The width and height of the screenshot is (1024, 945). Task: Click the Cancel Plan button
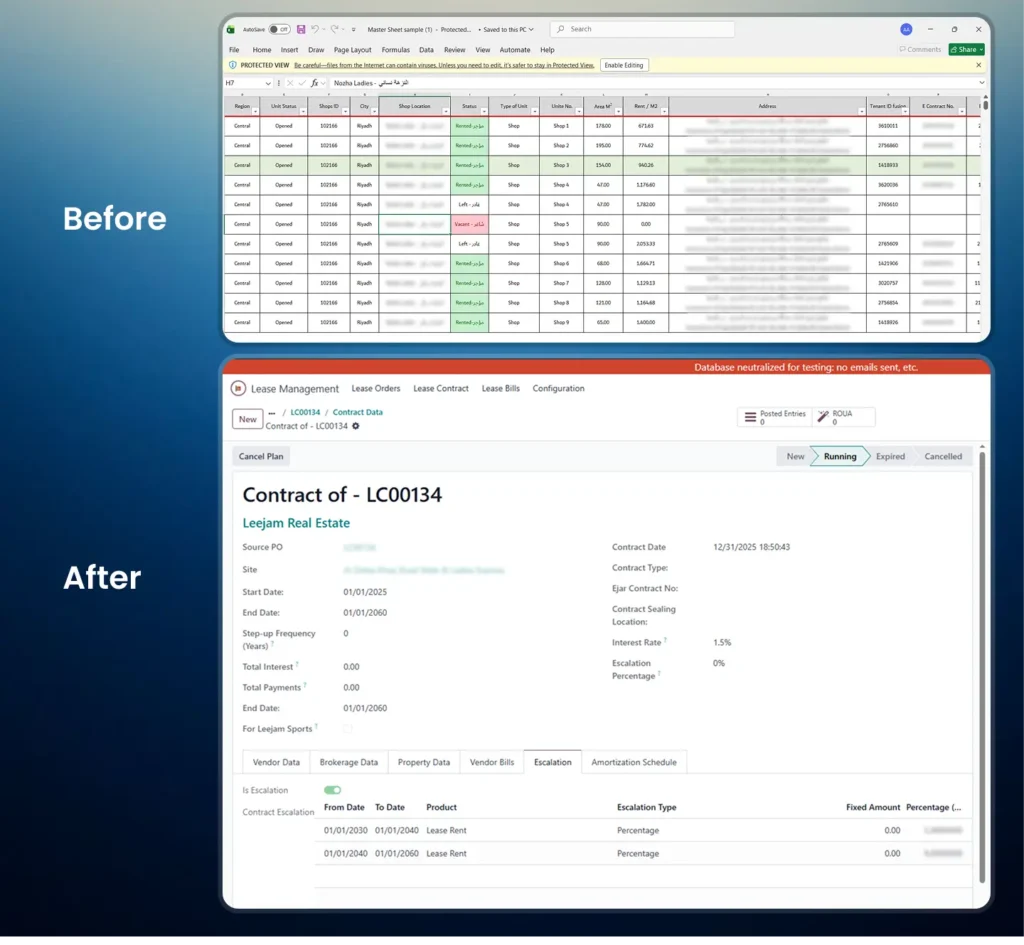(261, 456)
